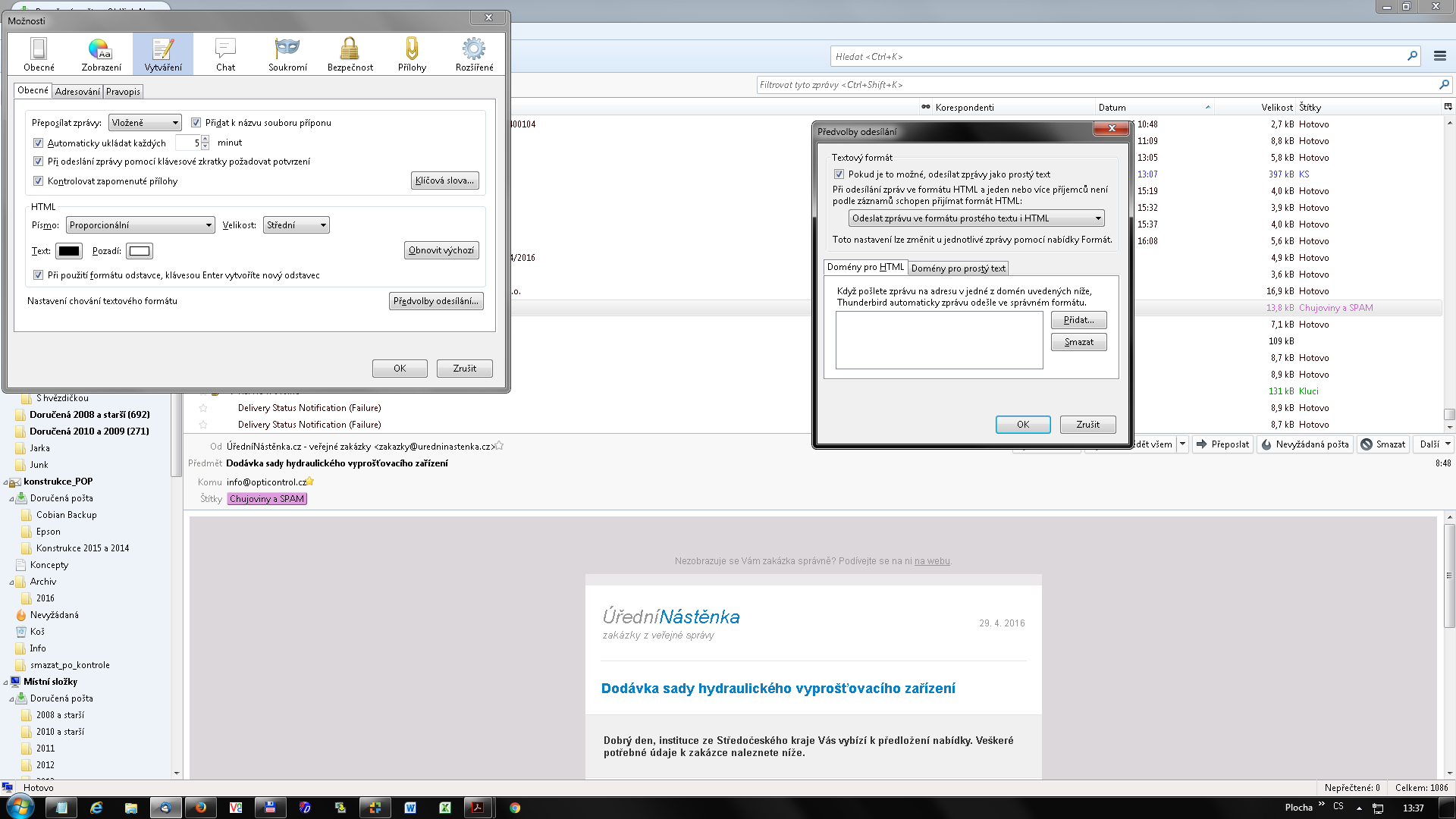Launch Excel from the taskbar

point(445,808)
